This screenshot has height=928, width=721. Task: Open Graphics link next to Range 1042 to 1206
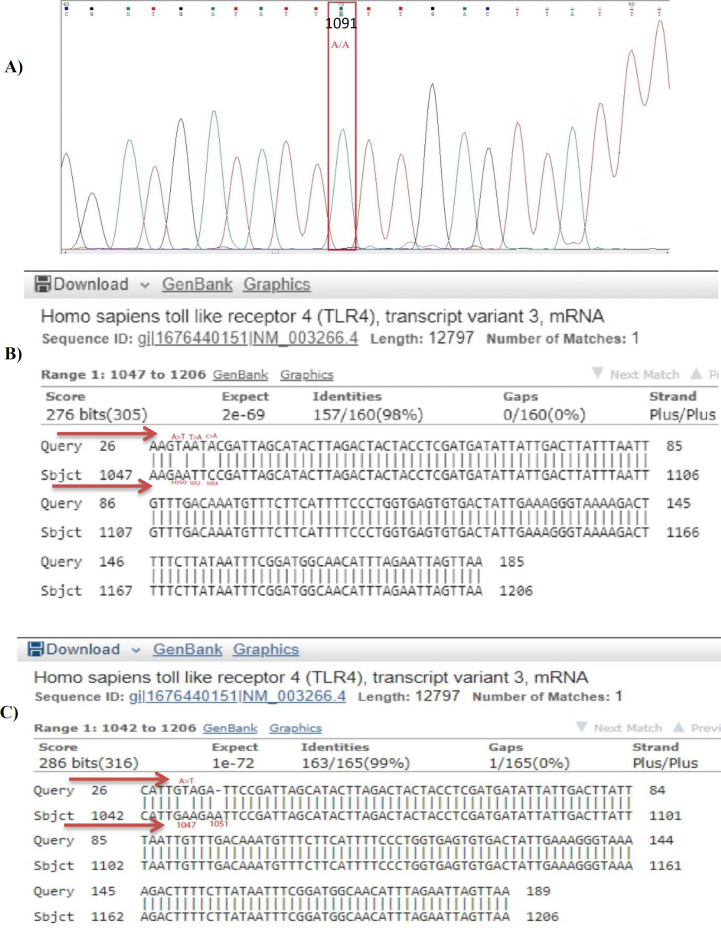tap(294, 728)
